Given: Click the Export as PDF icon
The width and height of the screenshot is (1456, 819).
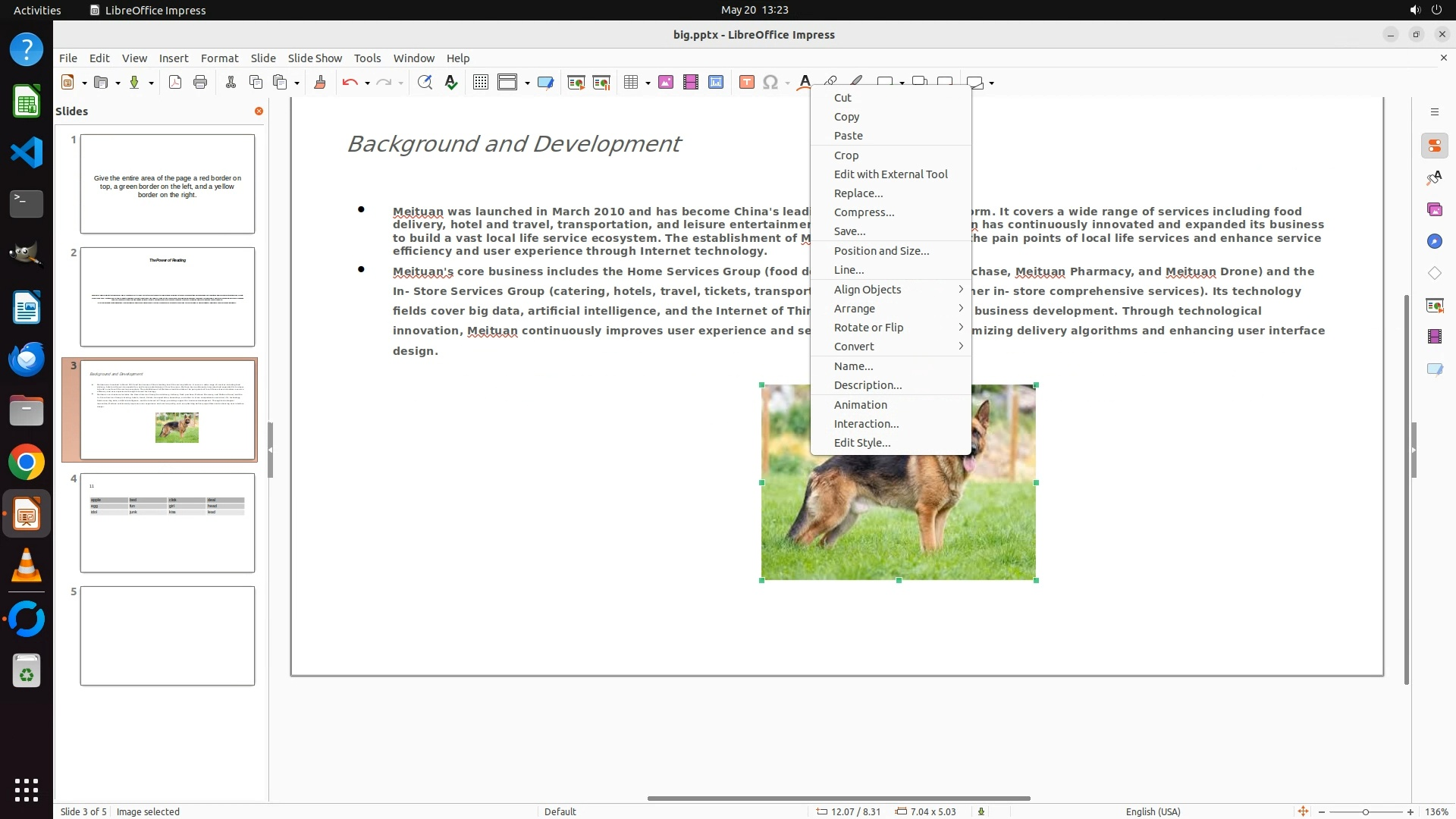Looking at the screenshot, I should coord(175,83).
